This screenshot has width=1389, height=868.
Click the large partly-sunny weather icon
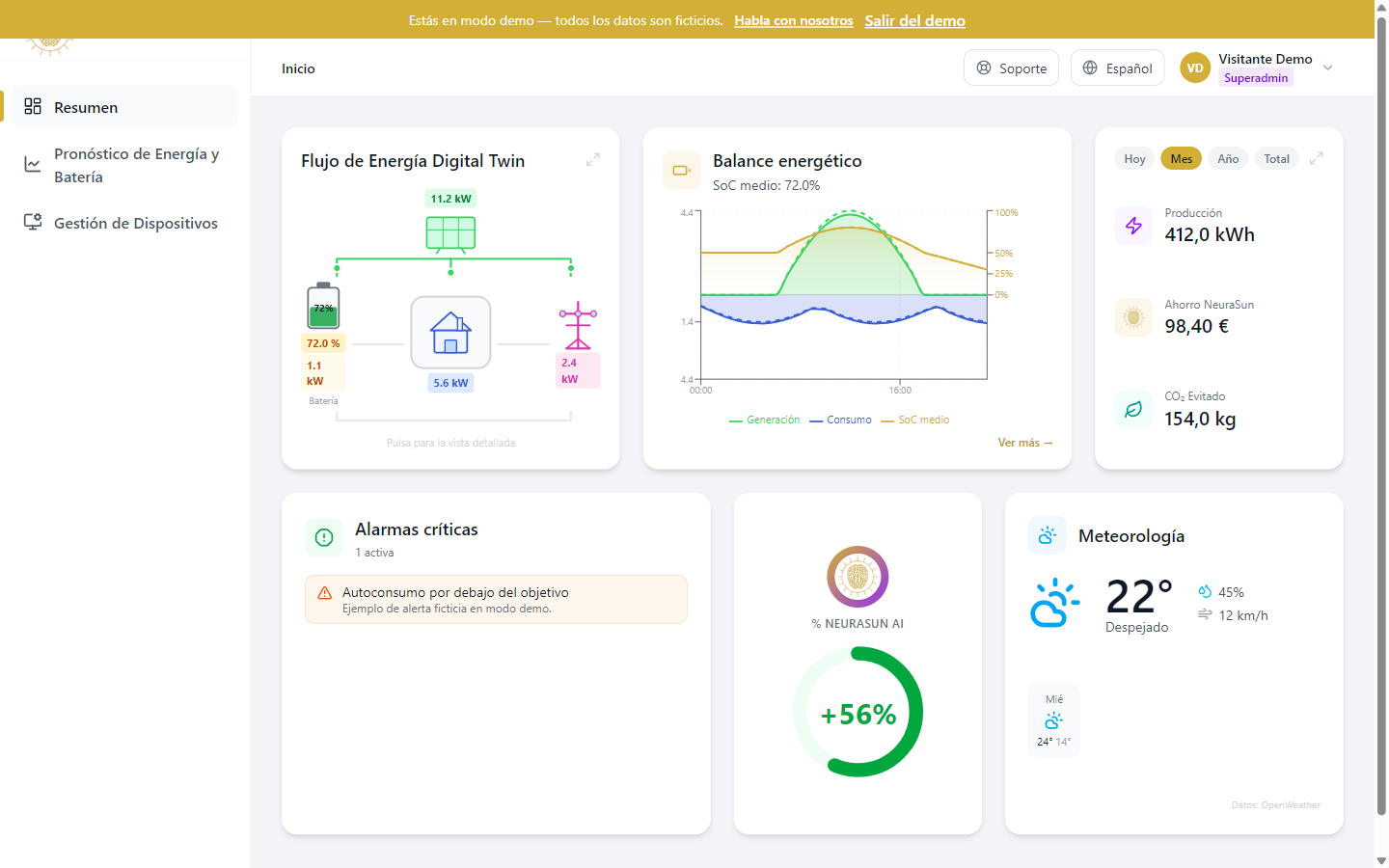(x=1054, y=604)
